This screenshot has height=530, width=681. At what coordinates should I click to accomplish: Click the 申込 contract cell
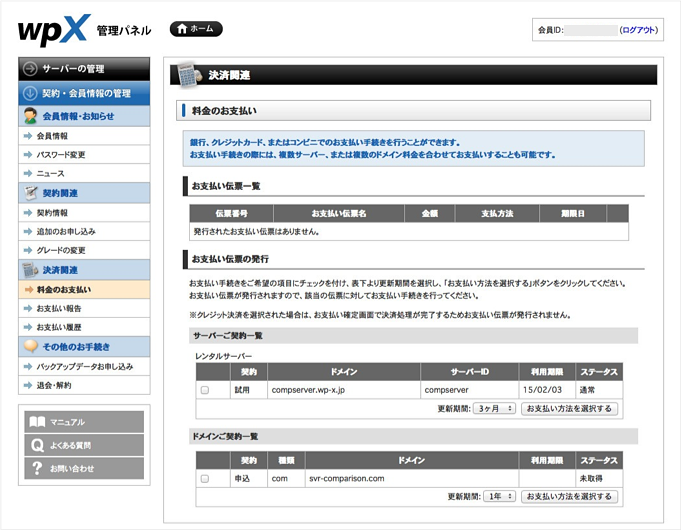[249, 479]
